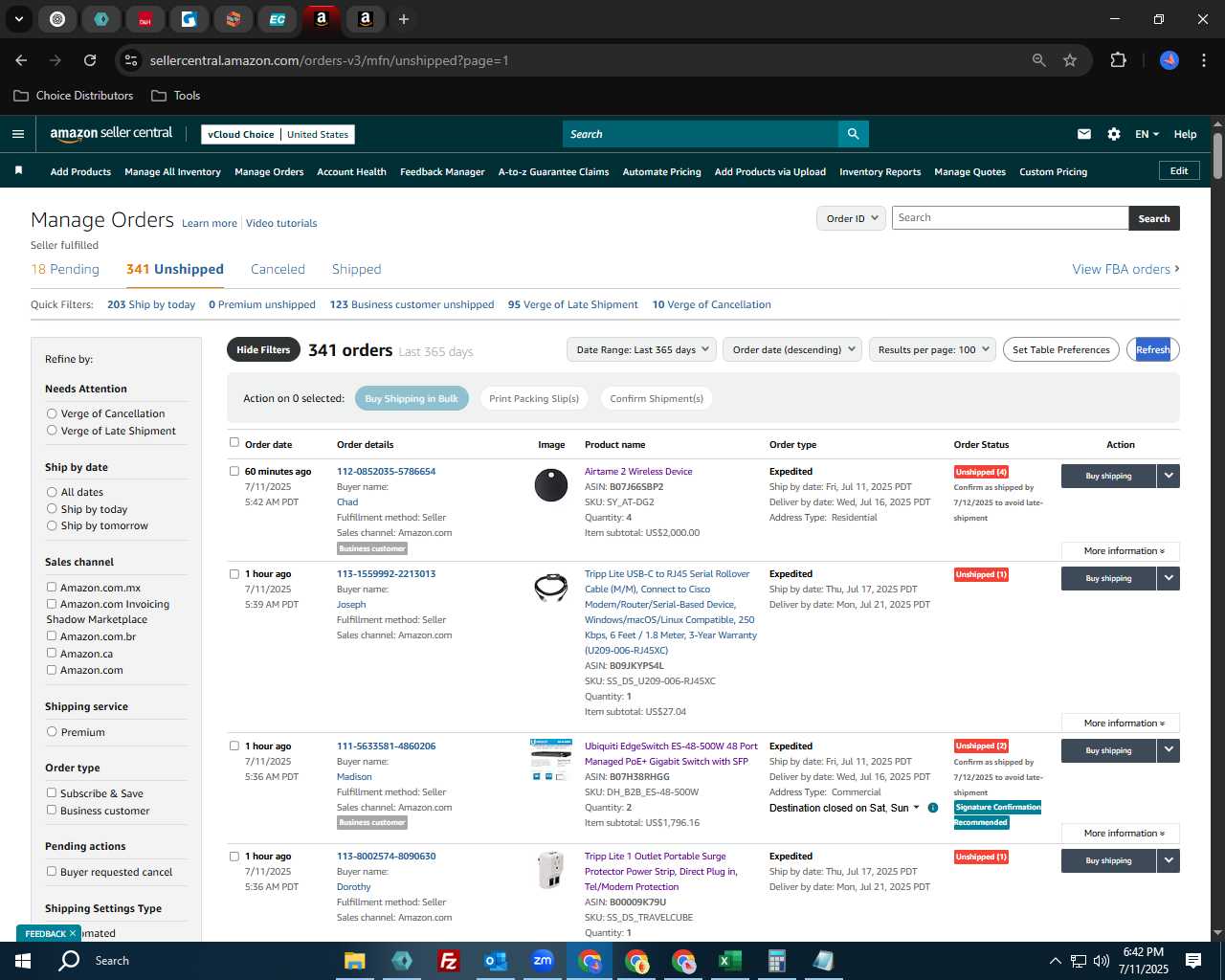Image resolution: width=1225 pixels, height=980 pixels.
Task: Click the order search input field
Action: pos(1010,218)
